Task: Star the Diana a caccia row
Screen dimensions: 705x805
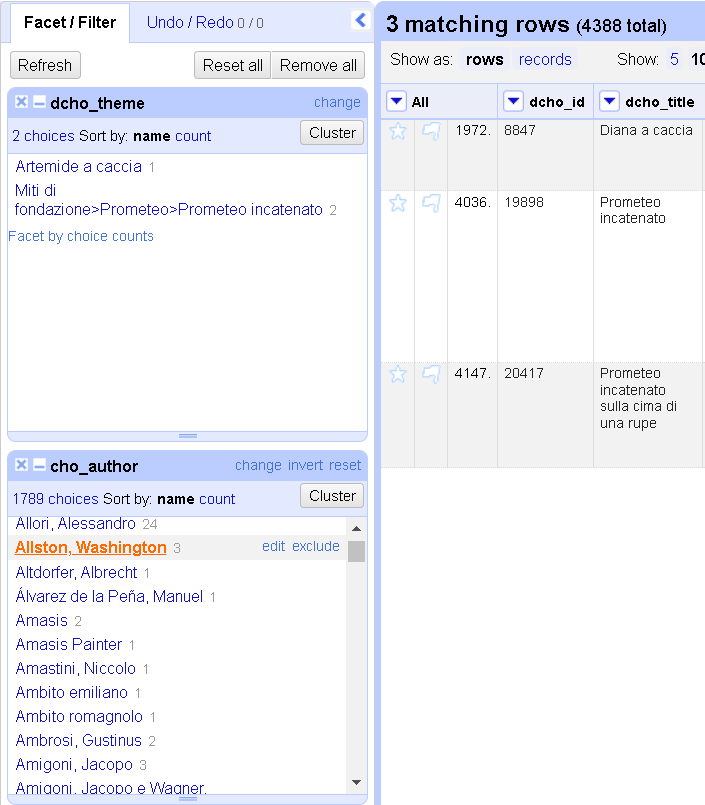Action: click(398, 131)
